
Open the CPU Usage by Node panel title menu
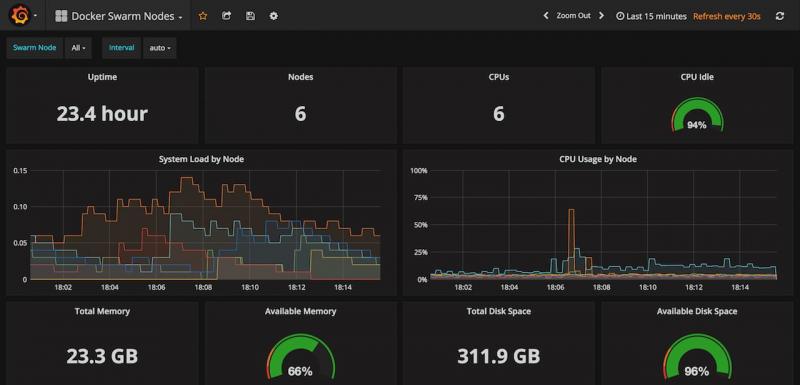point(597,159)
